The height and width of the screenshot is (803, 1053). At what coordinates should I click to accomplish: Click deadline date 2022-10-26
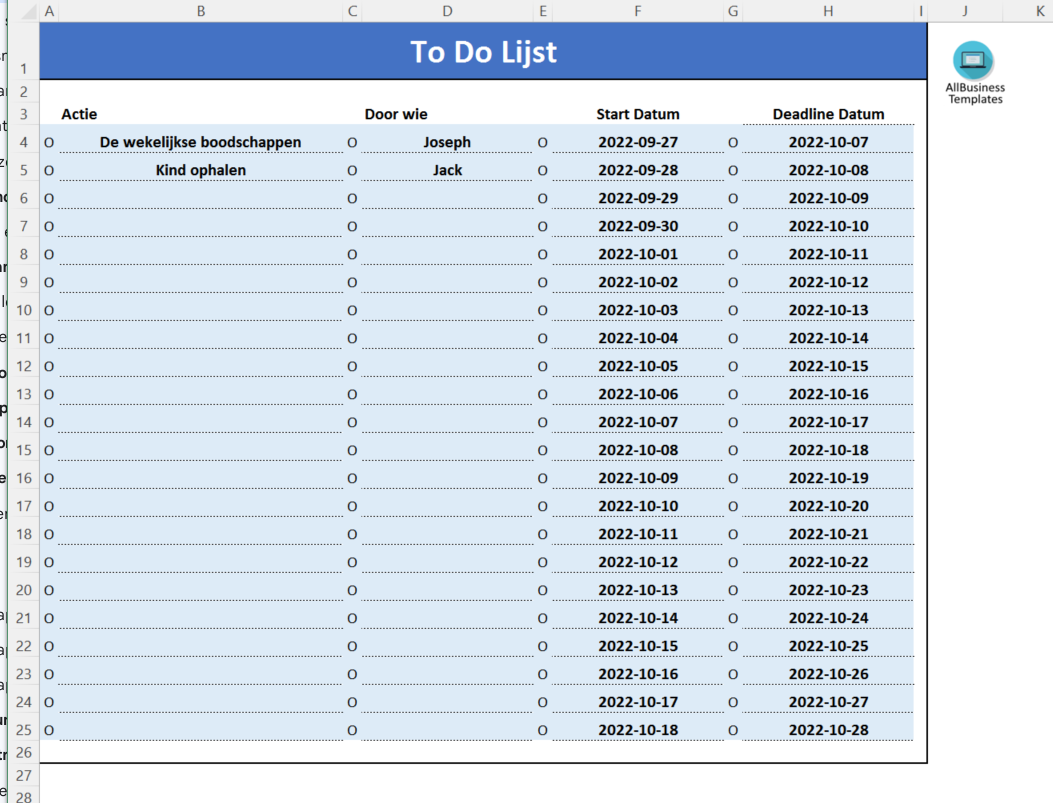828,674
